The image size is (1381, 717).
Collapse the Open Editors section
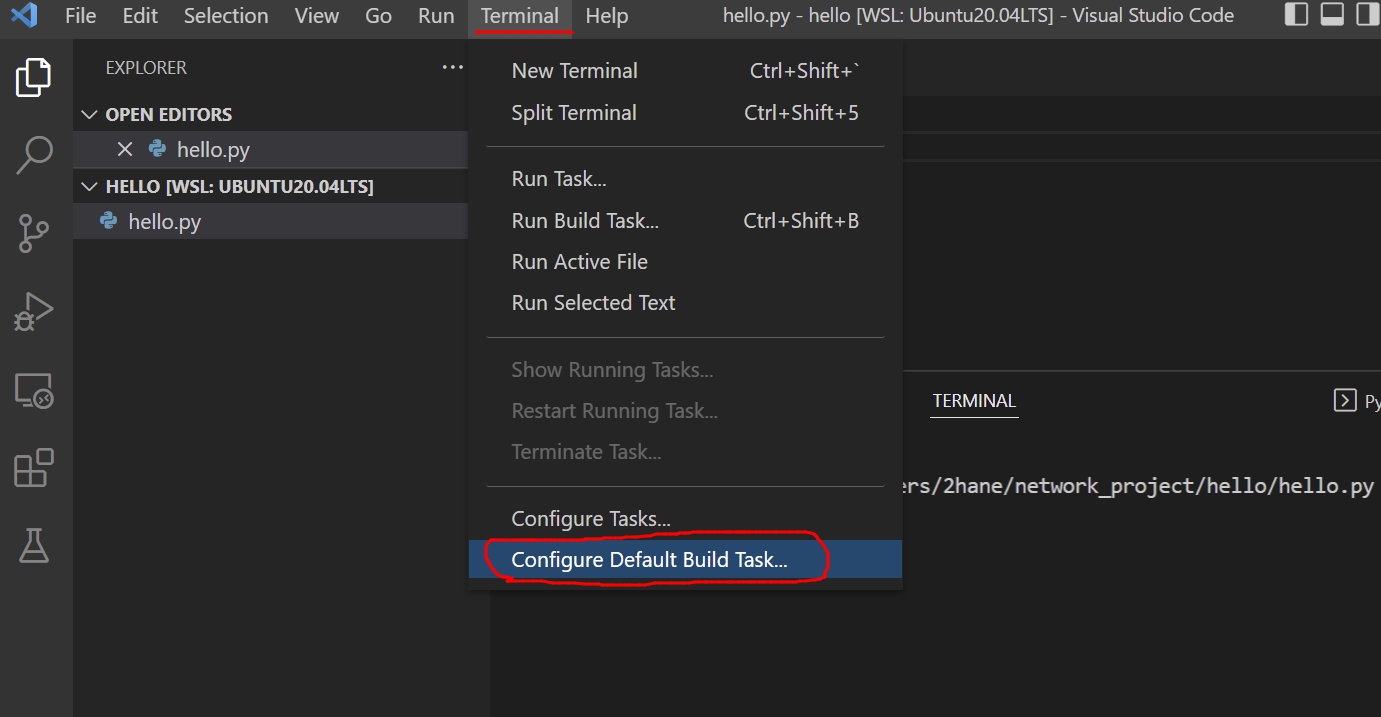tap(90, 115)
